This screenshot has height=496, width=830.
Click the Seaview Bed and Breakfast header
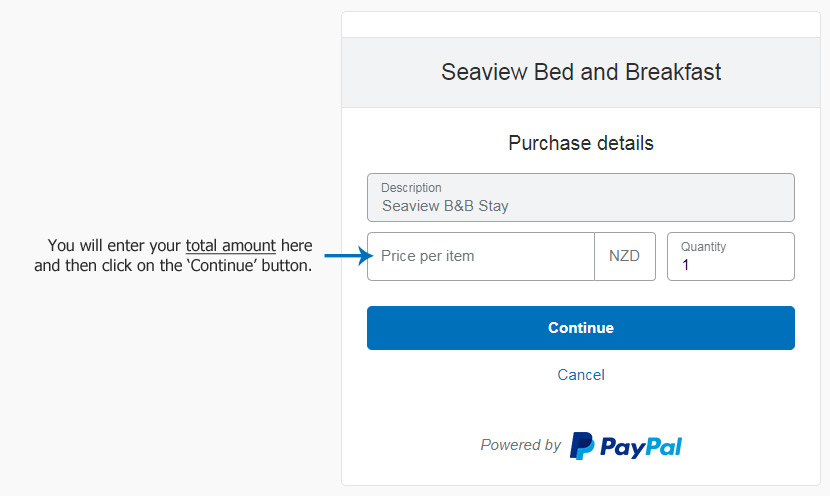(581, 72)
